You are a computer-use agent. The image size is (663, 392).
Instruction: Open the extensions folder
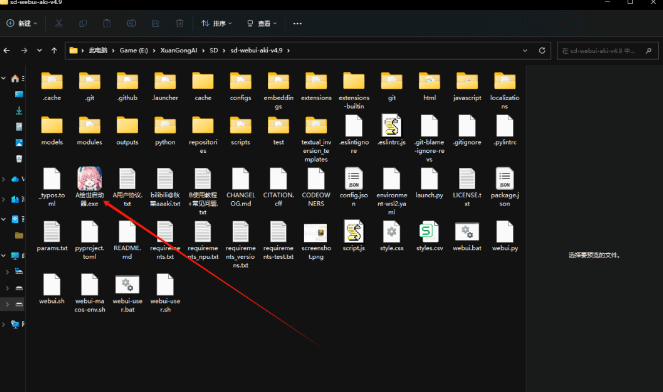pos(316,81)
